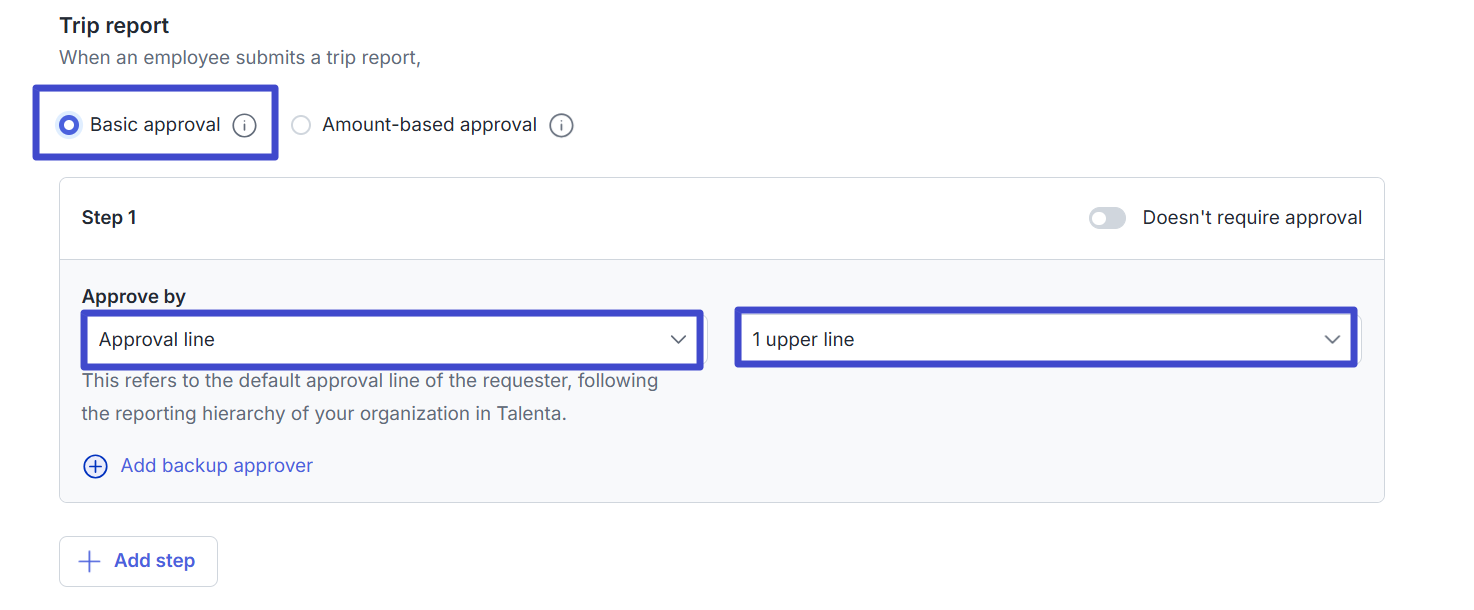This screenshot has width=1474, height=610.
Task: Enable the Doesn't require approval toggle
Action: pos(1107,218)
